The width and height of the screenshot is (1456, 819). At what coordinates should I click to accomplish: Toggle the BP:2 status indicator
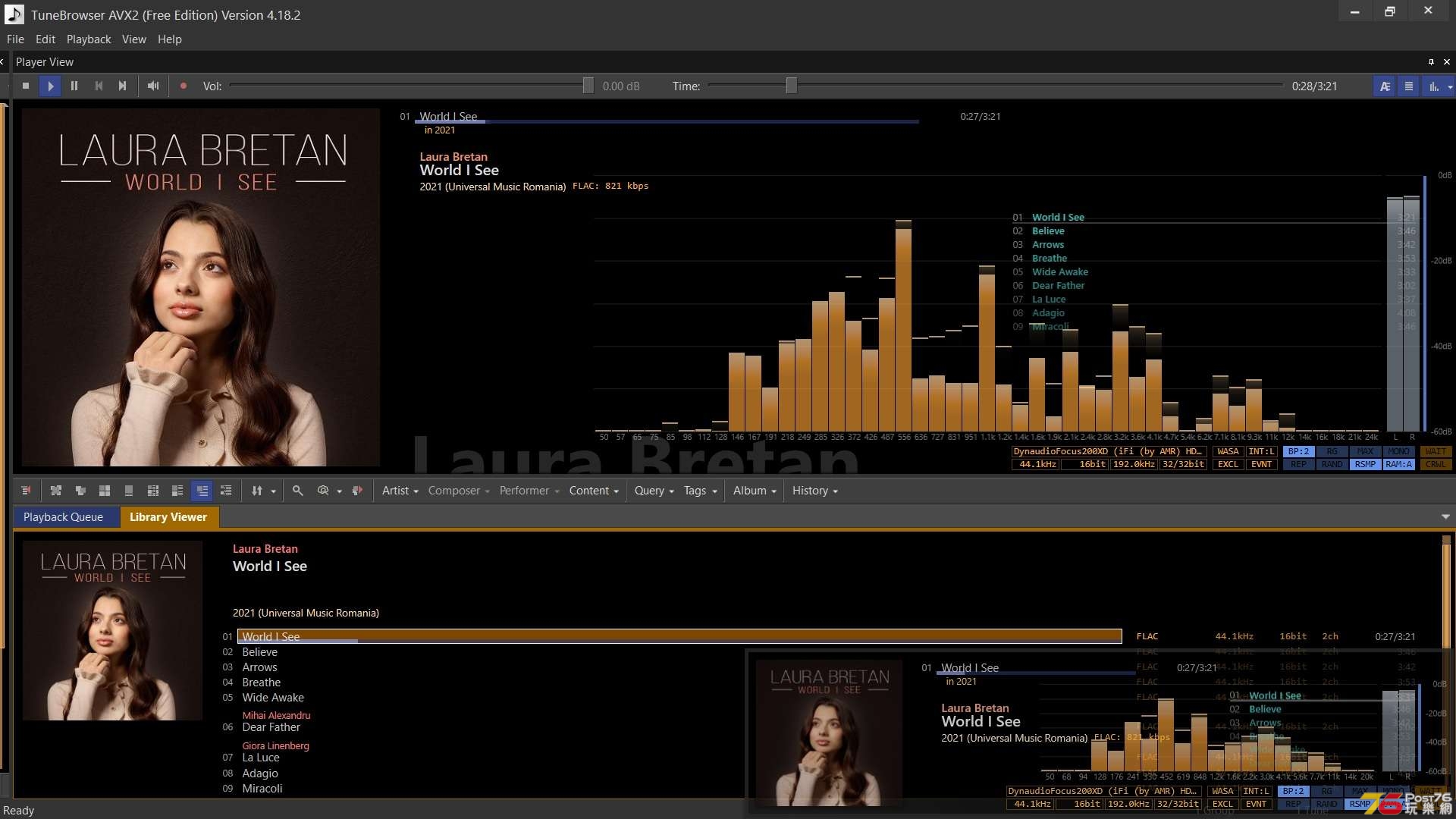click(1298, 451)
